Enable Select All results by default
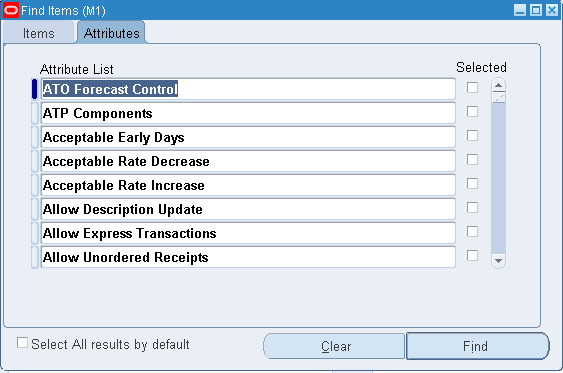 (x=22, y=343)
